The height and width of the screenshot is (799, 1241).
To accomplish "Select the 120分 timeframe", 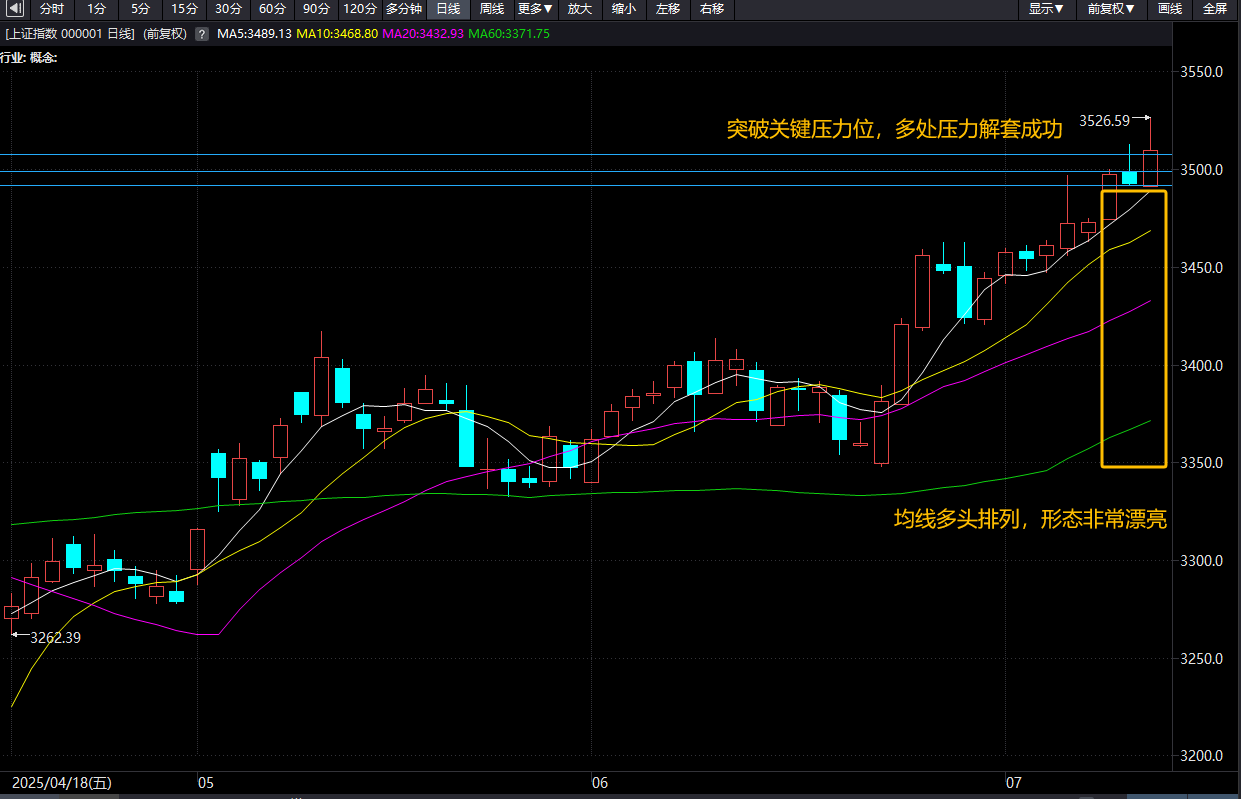I will click(360, 9).
